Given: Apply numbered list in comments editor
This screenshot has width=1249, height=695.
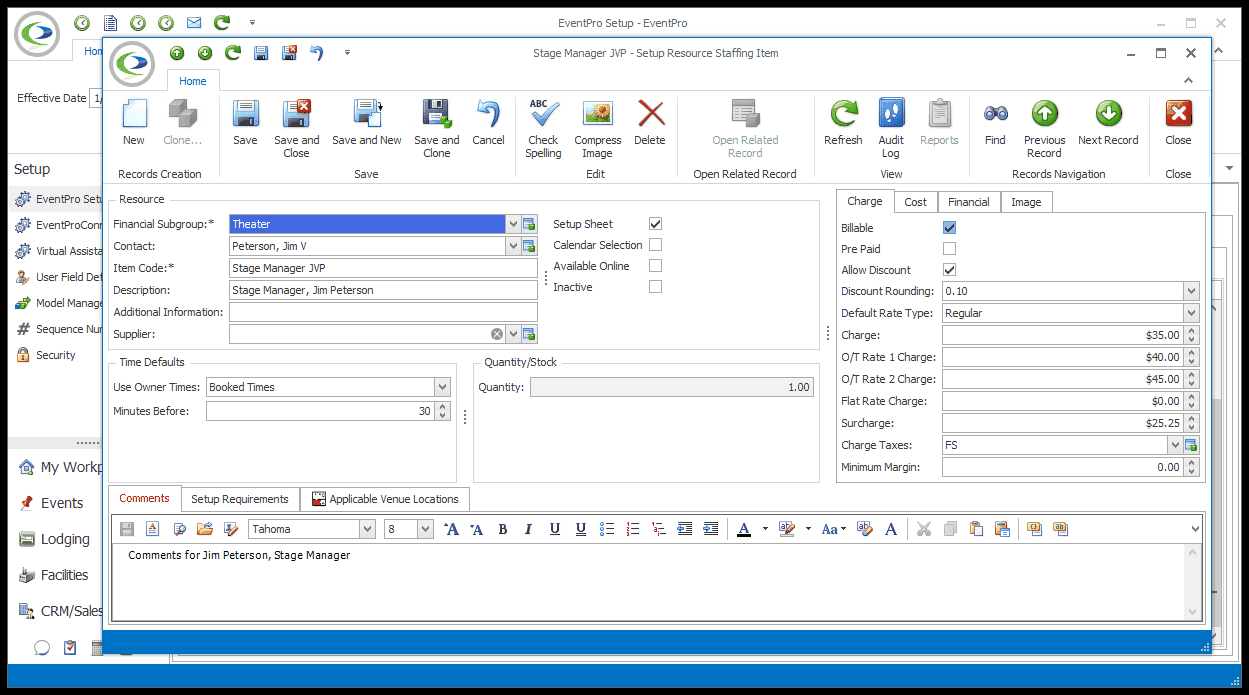Looking at the screenshot, I should (x=632, y=529).
